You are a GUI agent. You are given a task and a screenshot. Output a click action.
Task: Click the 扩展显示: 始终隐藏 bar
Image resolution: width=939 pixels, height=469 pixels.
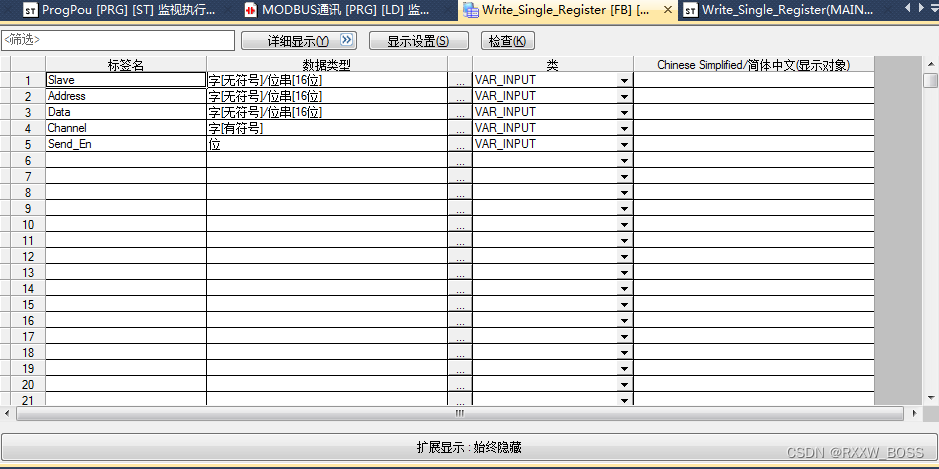coord(469,447)
